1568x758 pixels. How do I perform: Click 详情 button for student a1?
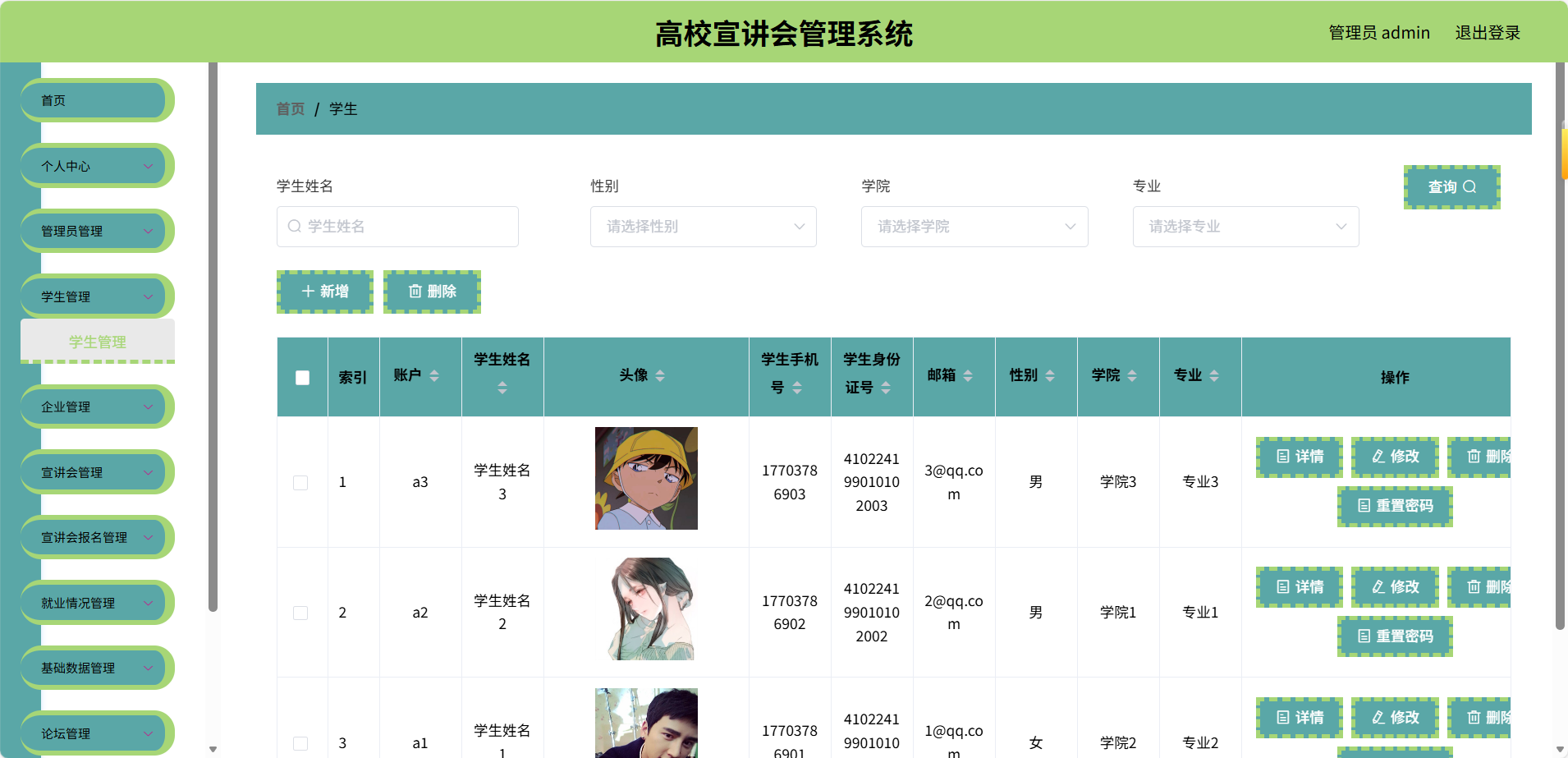point(1300,718)
